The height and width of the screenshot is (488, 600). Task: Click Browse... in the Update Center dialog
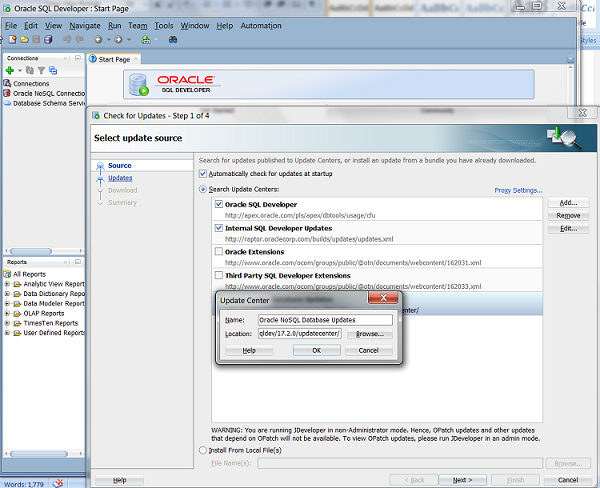pos(370,334)
